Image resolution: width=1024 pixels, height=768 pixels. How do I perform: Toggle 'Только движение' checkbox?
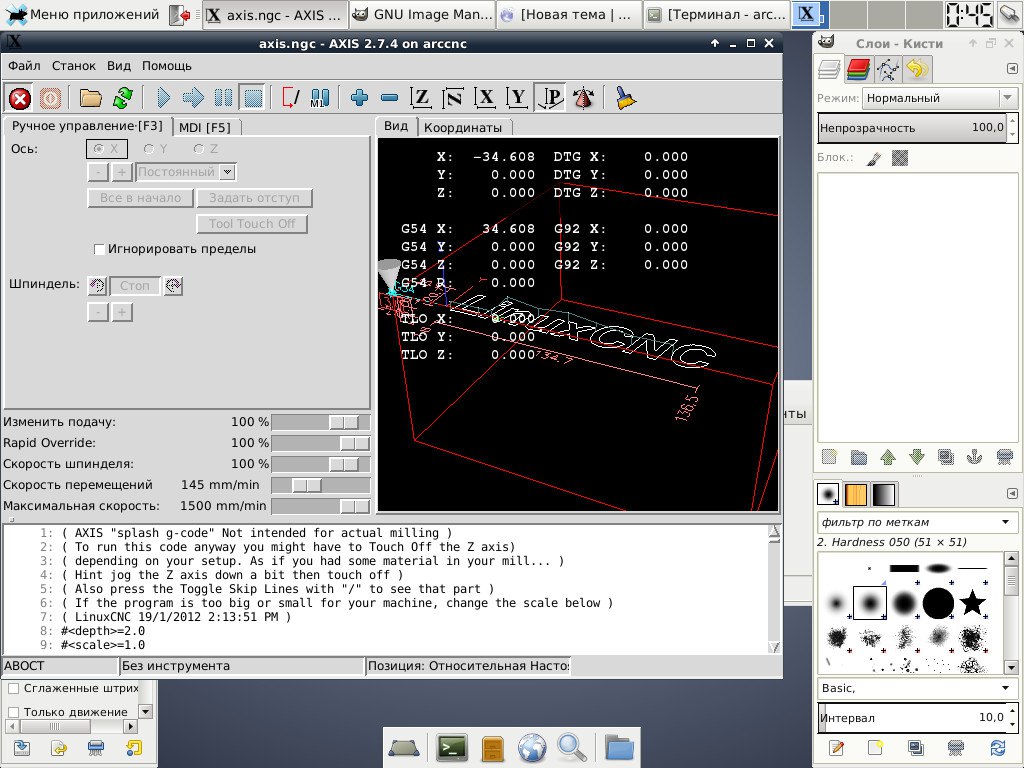tap(14, 713)
